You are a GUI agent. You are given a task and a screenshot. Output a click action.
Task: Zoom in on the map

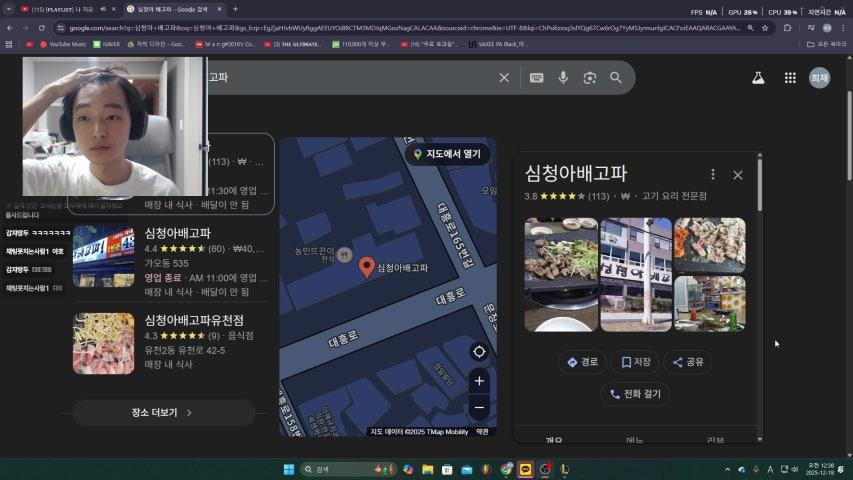point(479,380)
